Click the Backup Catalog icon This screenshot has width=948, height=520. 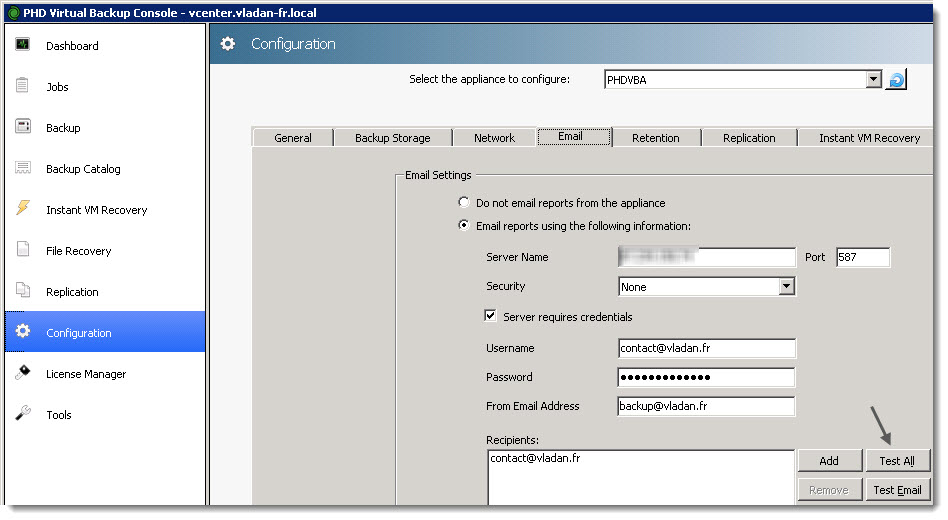(x=23, y=167)
